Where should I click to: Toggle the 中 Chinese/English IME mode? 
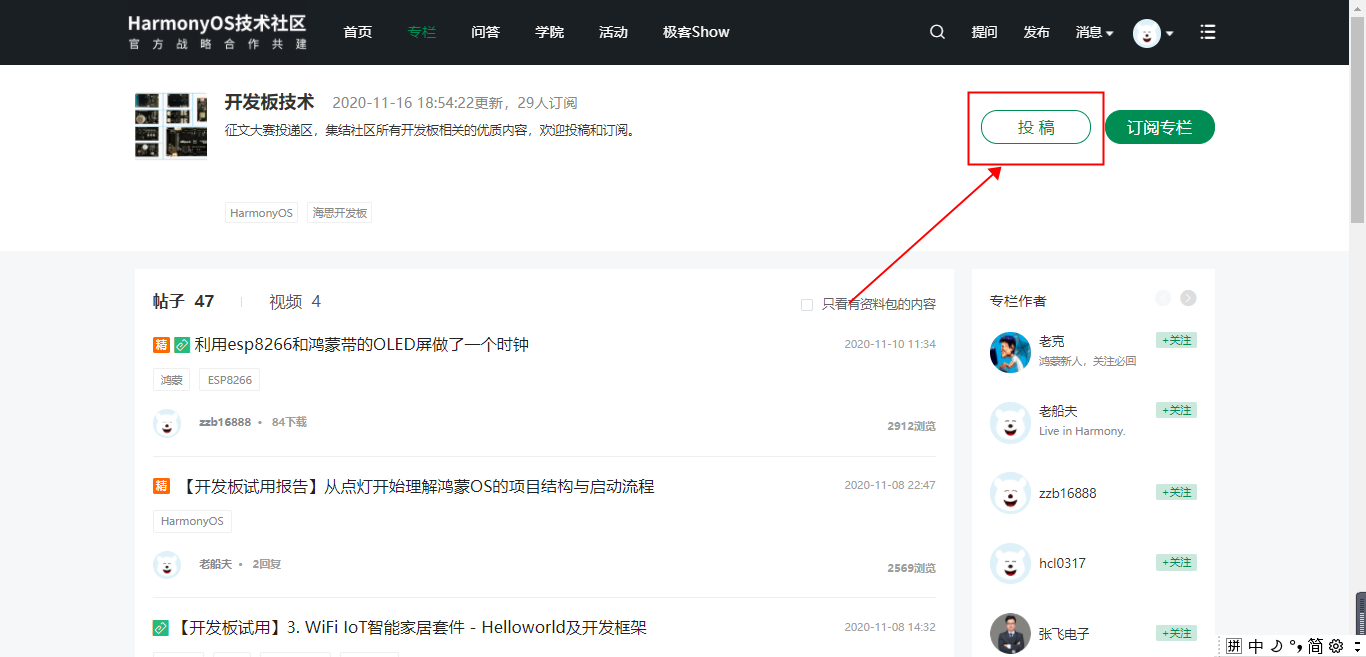pyautogui.click(x=1256, y=646)
